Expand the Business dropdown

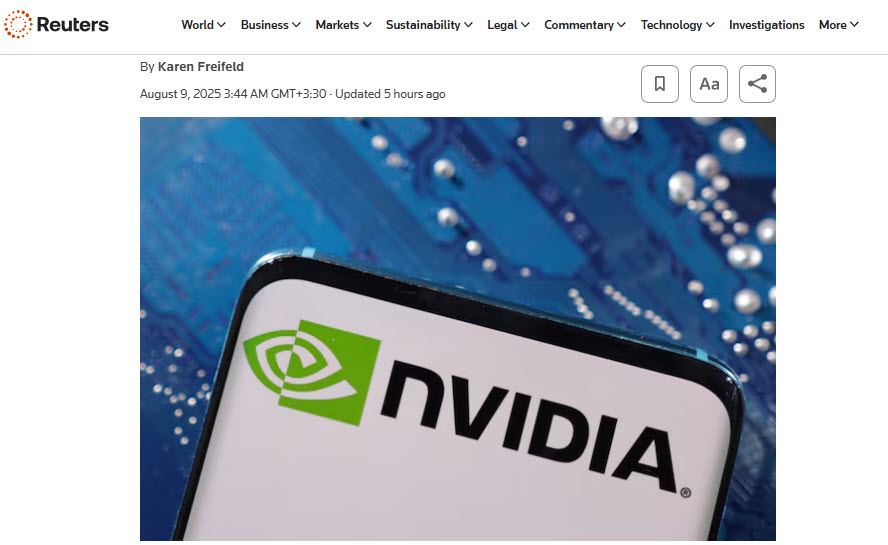[x=270, y=25]
